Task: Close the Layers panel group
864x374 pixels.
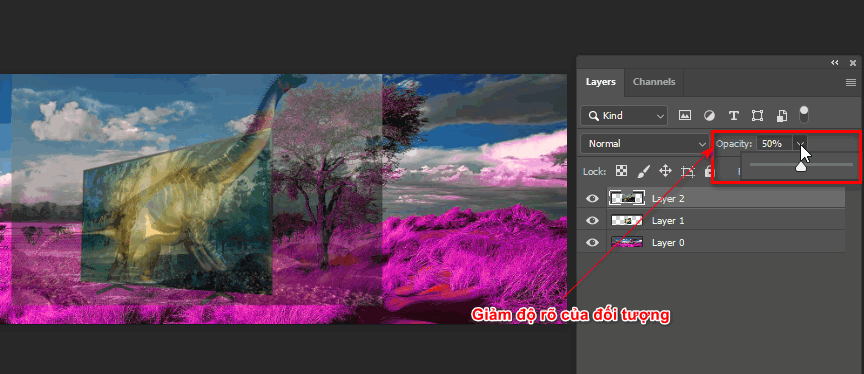Action: pos(853,63)
